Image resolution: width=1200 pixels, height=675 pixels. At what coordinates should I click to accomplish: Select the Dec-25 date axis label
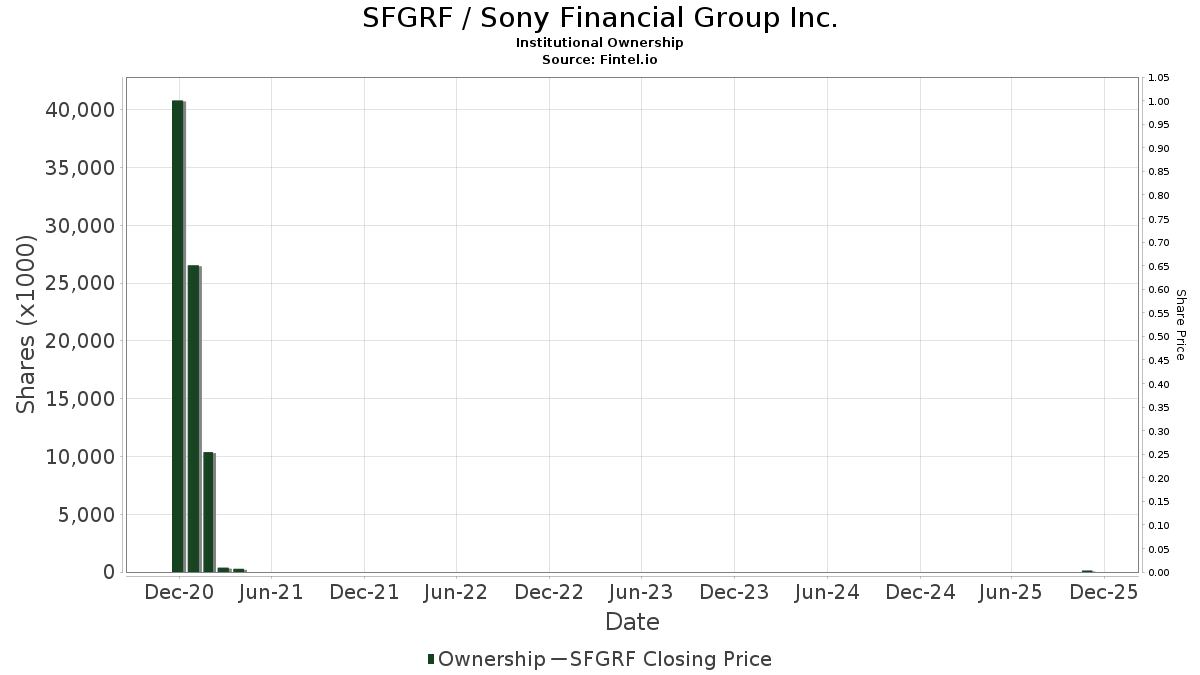[1104, 592]
